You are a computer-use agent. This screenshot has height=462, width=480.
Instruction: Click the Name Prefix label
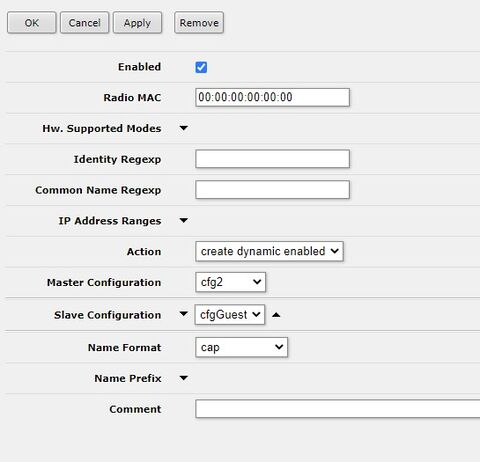pos(128,378)
